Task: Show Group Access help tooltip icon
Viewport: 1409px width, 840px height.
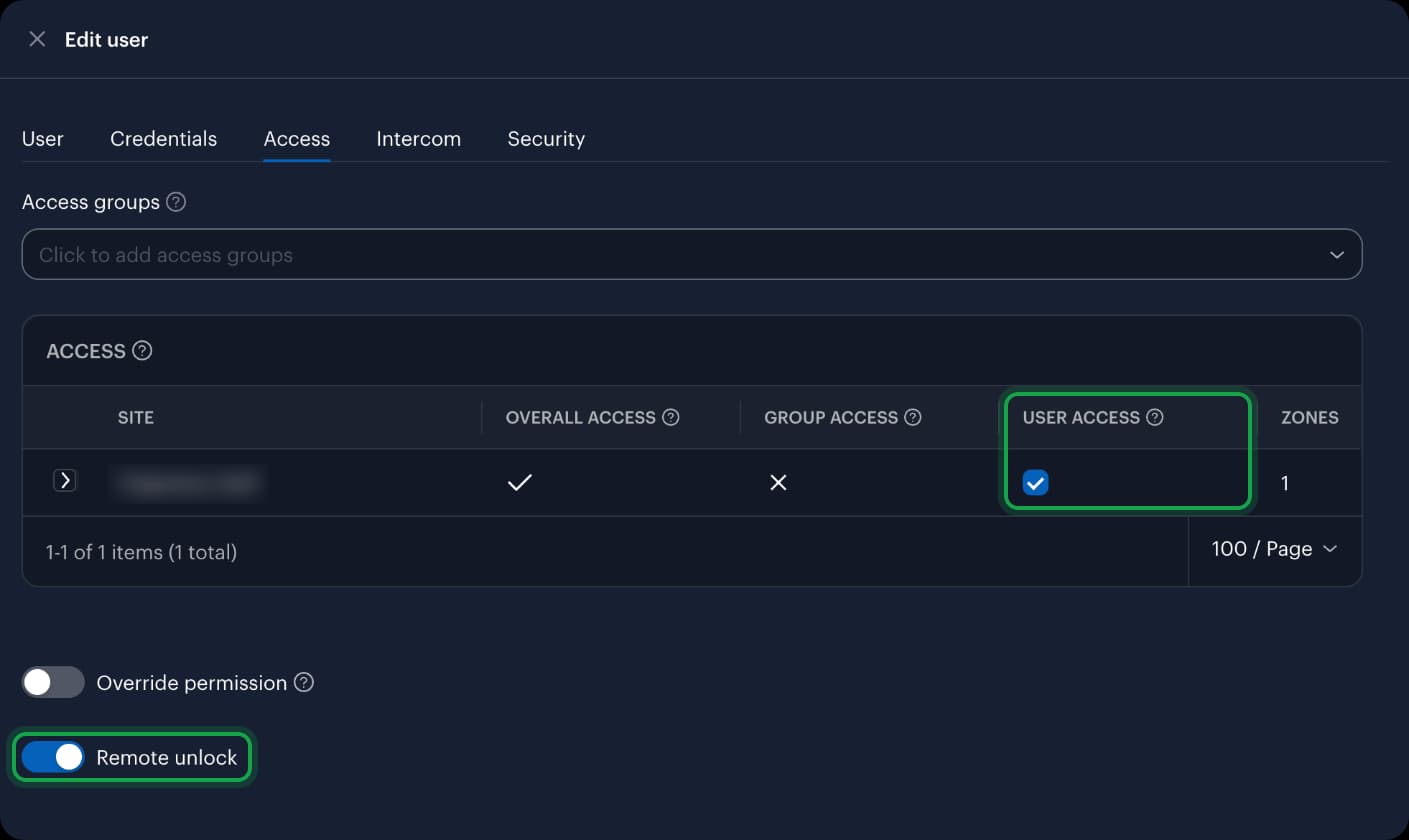Action: point(913,417)
